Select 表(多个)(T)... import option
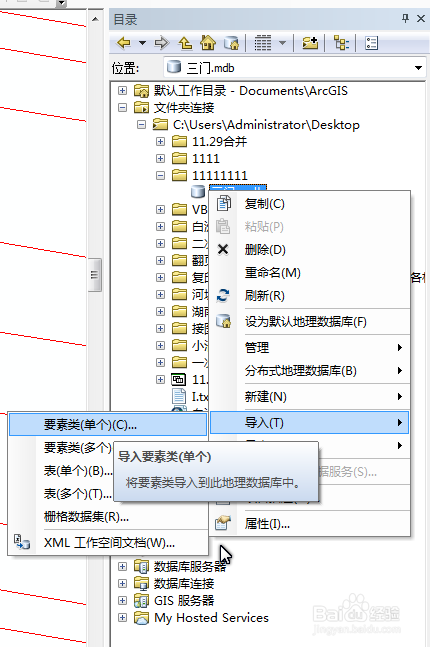The height and width of the screenshot is (647, 430). point(78,494)
